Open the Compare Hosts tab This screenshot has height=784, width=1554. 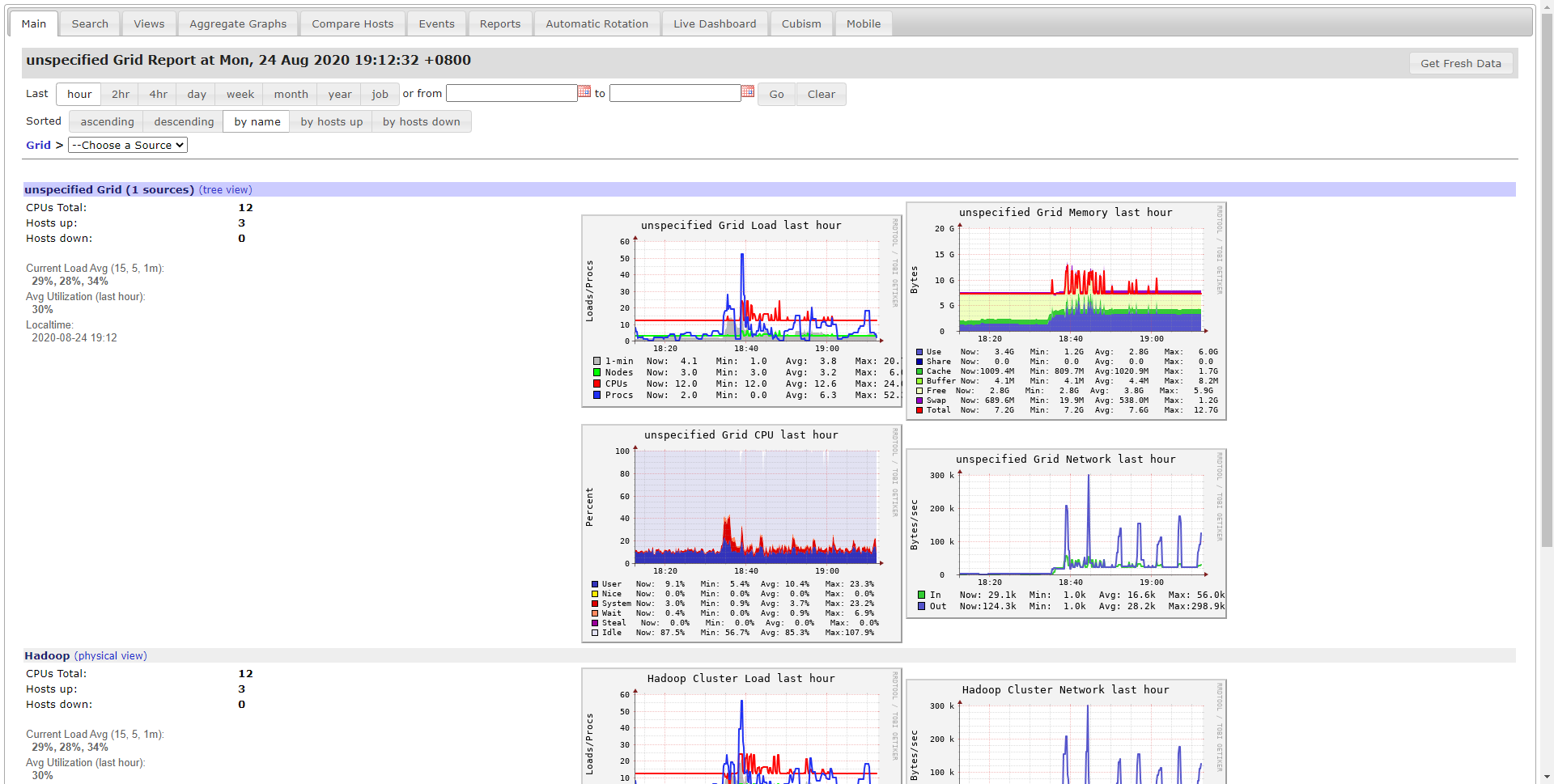point(353,24)
